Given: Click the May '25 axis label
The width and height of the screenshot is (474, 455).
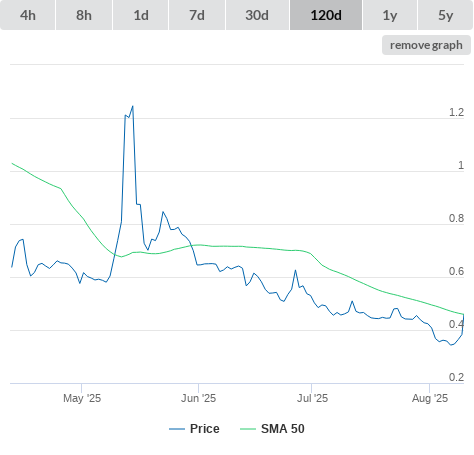Looking at the screenshot, I should (82, 398).
